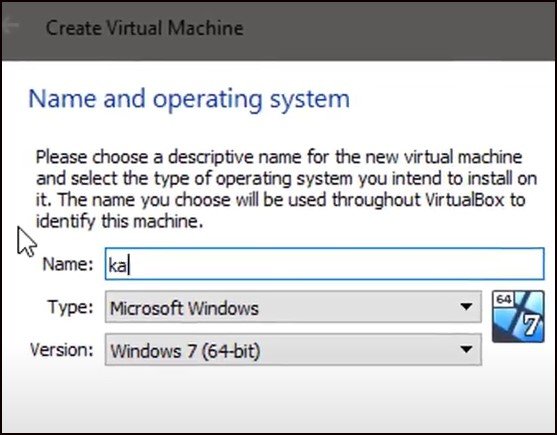Place cursor after 'ka' in Name field
This screenshot has height=435, width=557.
point(129,265)
